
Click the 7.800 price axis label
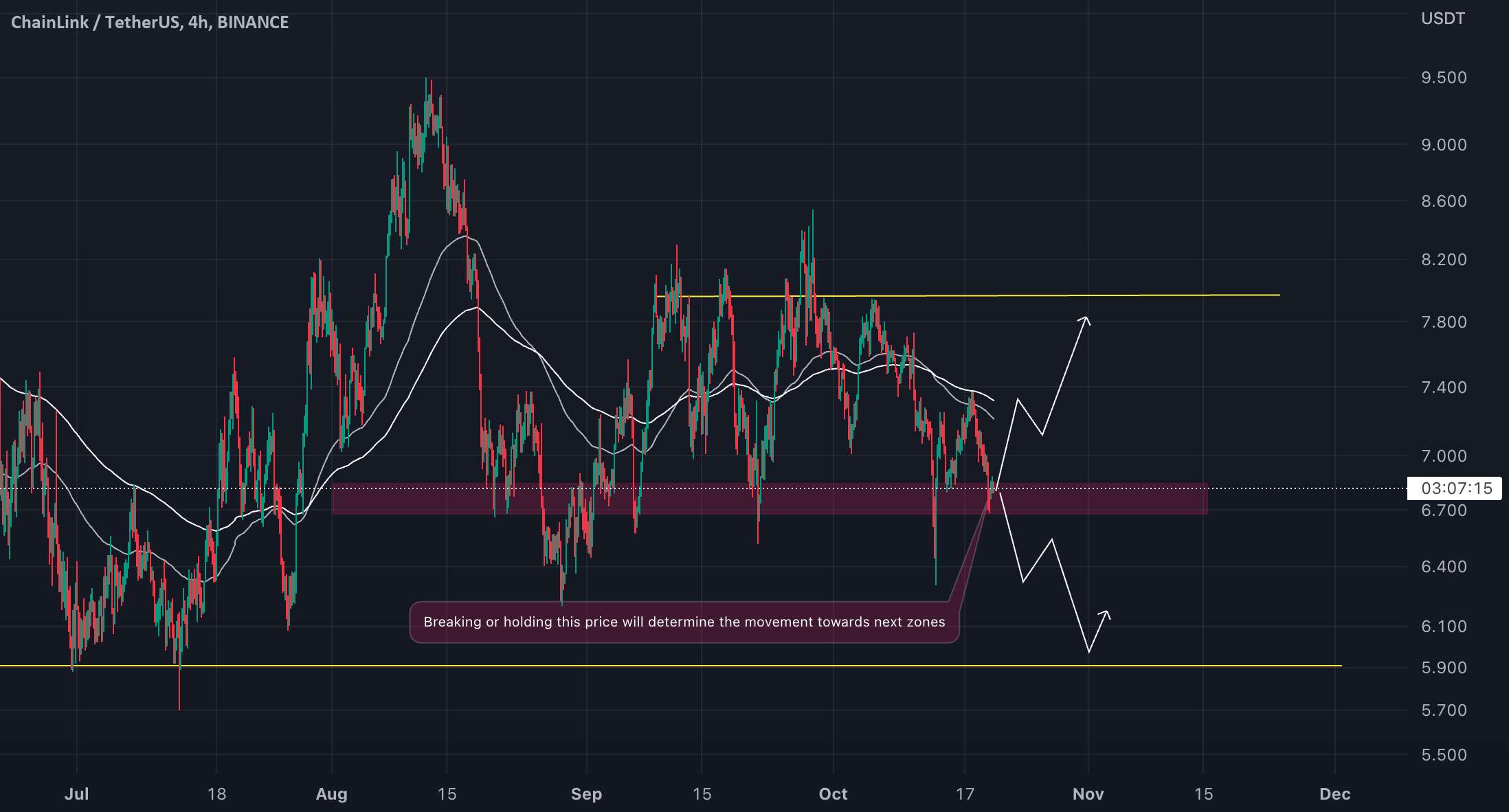[x=1444, y=322]
